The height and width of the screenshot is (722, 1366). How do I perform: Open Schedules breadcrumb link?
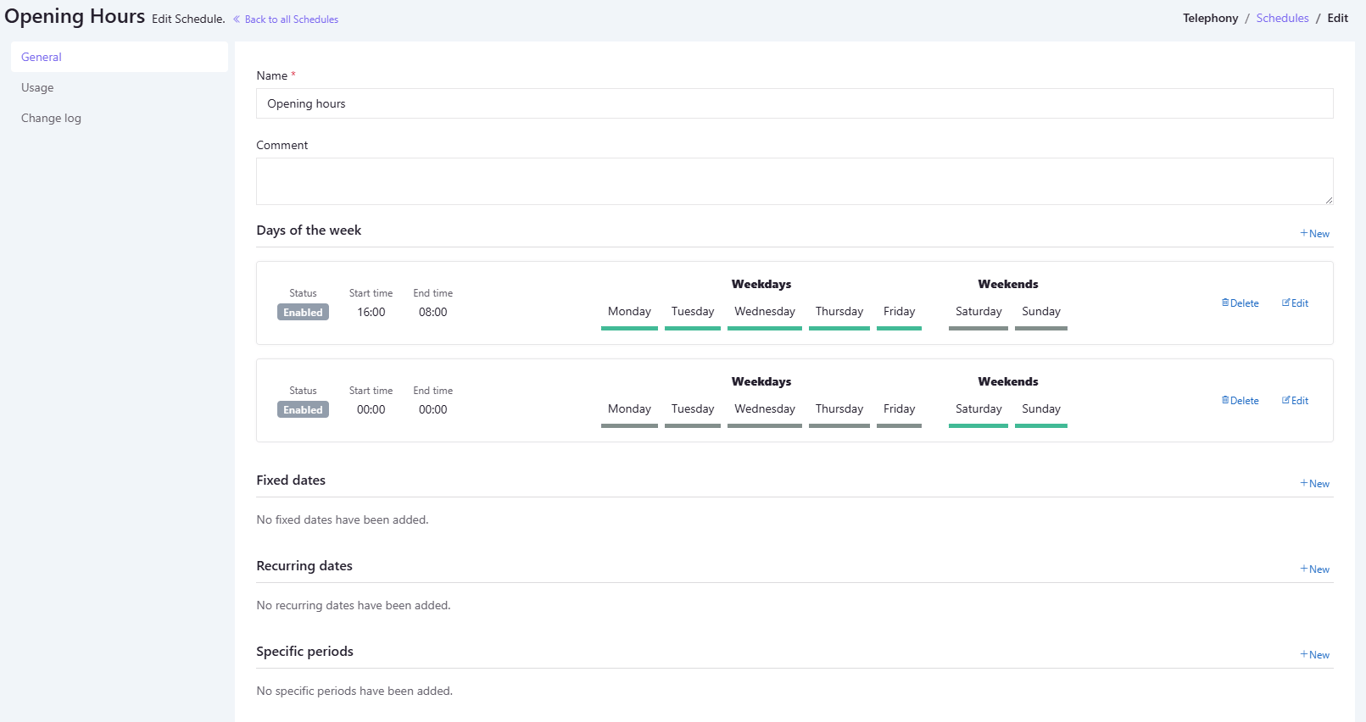[1282, 18]
